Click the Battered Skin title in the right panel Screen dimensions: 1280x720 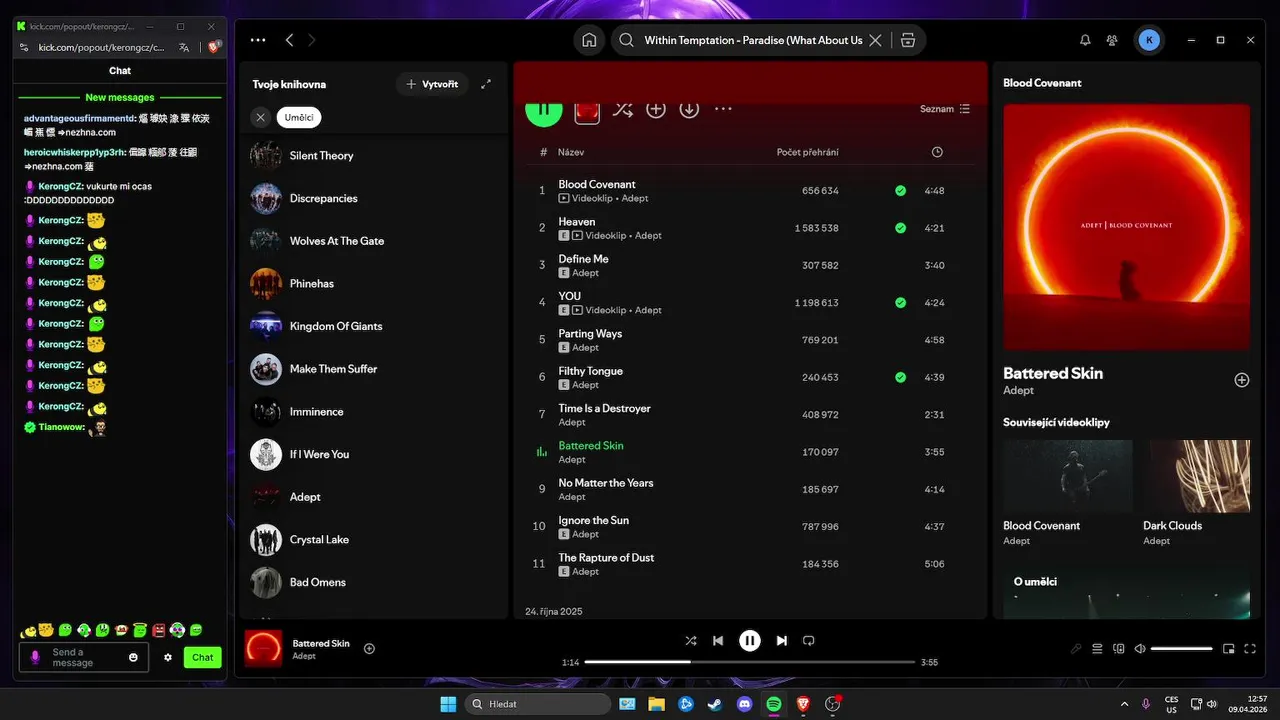pos(1053,373)
